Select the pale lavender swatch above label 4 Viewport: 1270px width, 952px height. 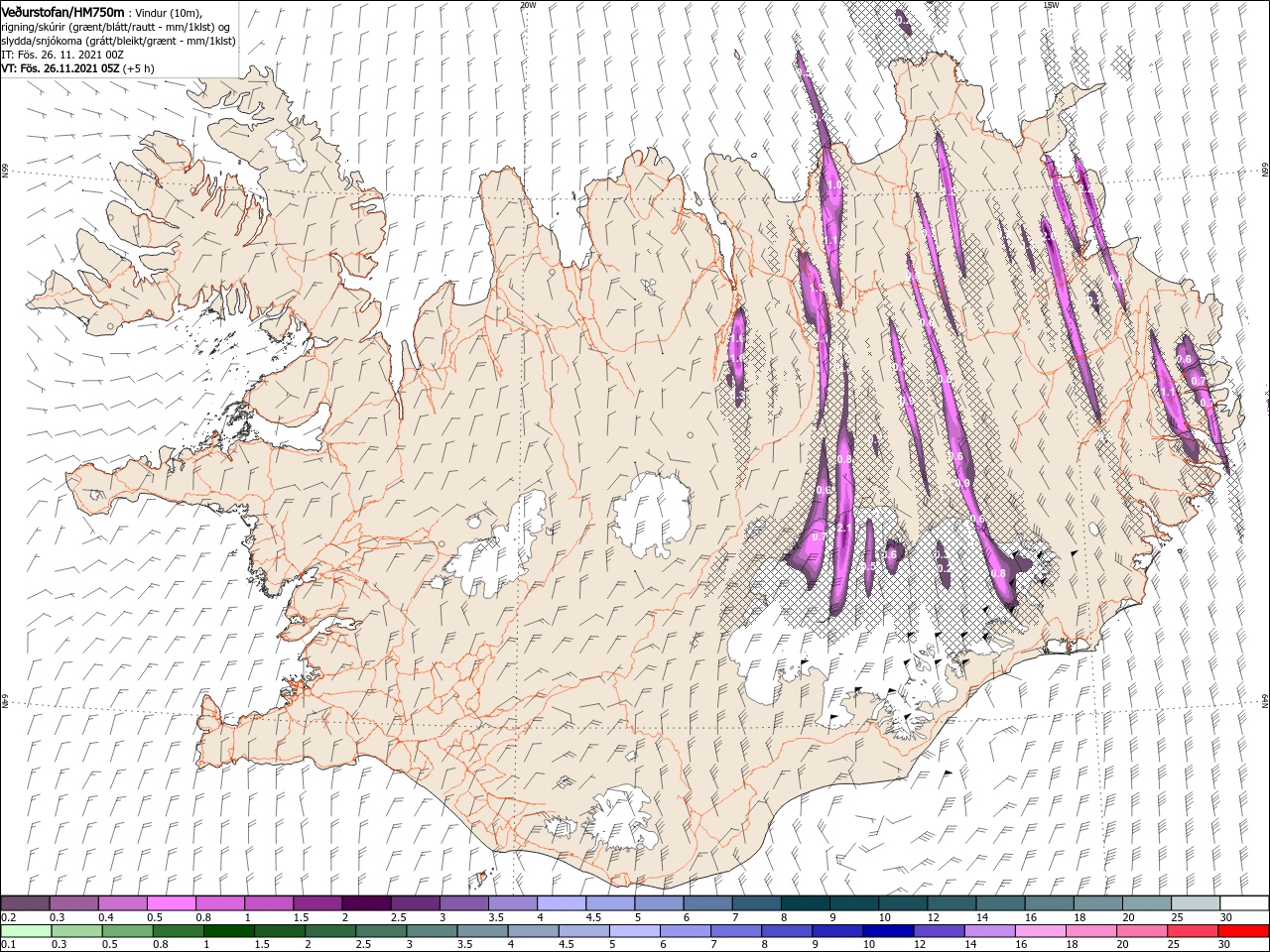pos(561,903)
